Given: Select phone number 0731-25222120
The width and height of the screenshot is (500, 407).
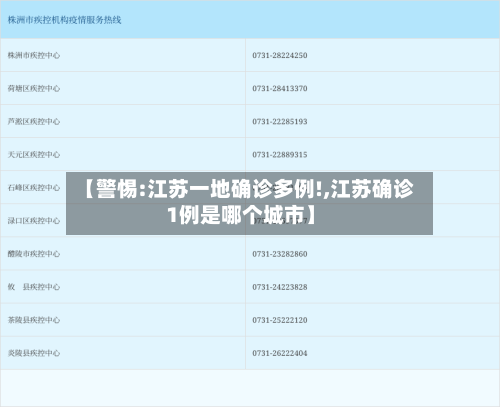Looking at the screenshot, I should coord(280,320).
